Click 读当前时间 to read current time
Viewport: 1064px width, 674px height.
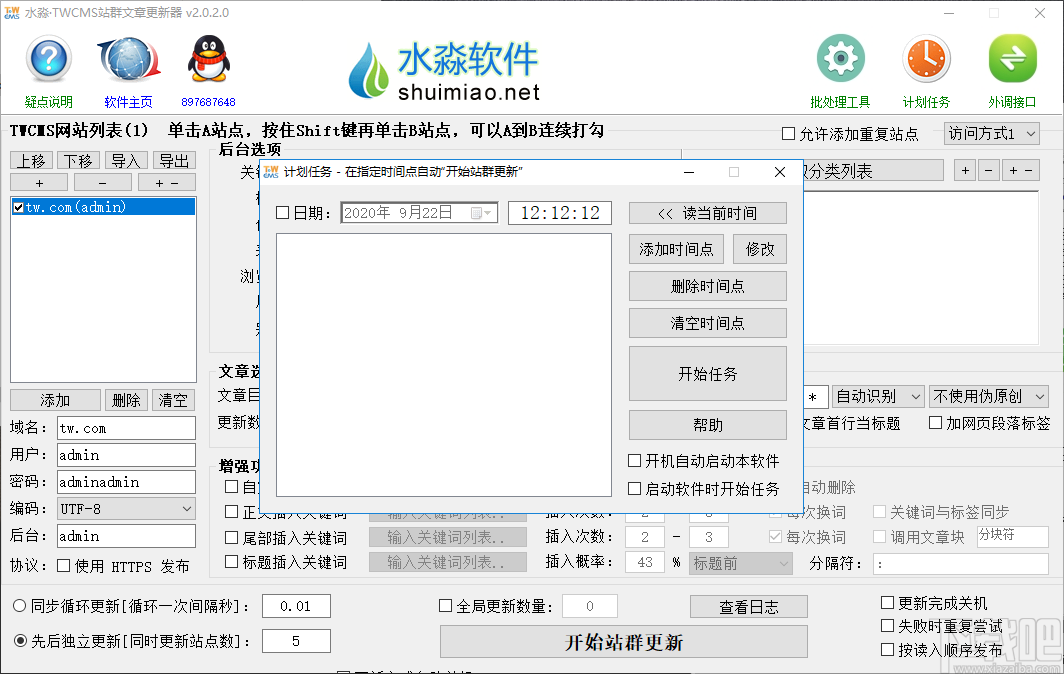pyautogui.click(x=707, y=212)
